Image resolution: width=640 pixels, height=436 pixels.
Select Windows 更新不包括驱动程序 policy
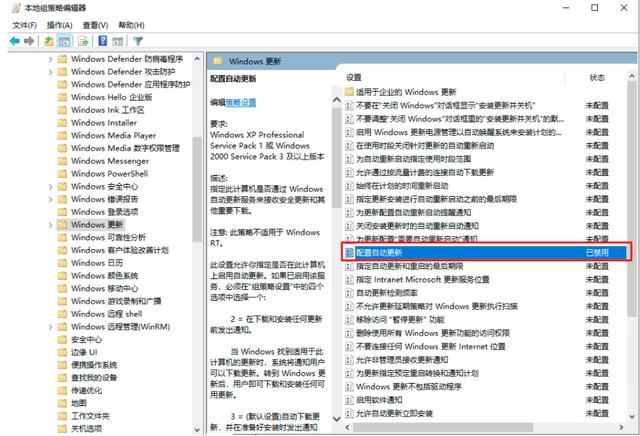coord(409,387)
